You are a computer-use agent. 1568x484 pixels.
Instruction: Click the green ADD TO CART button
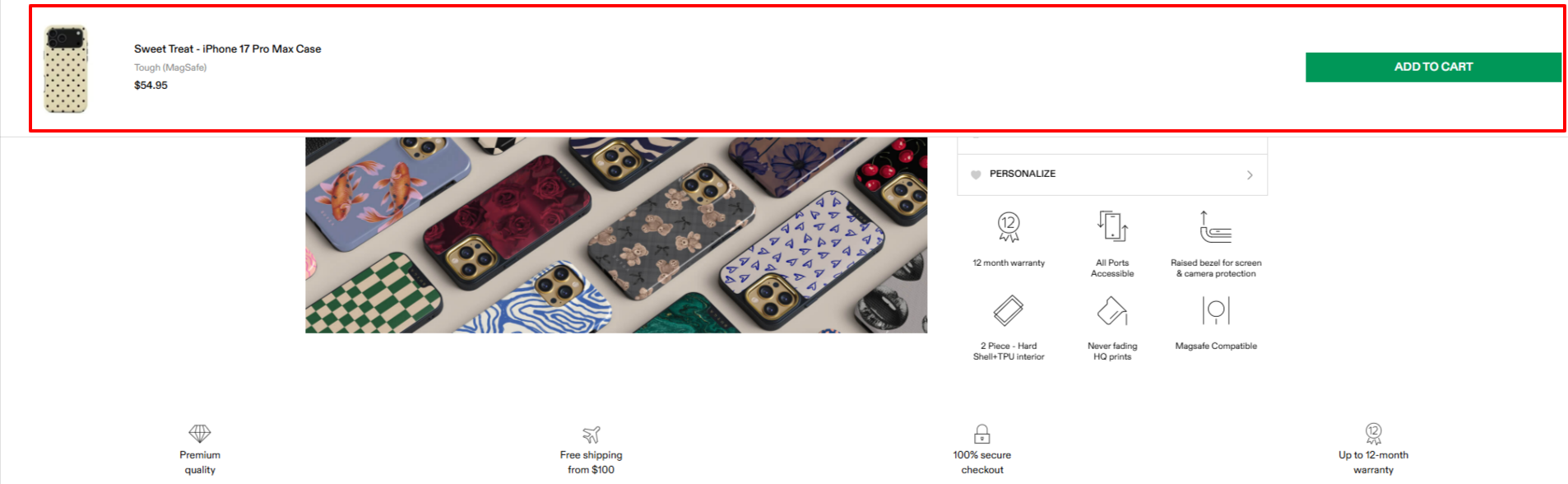[1432, 67]
